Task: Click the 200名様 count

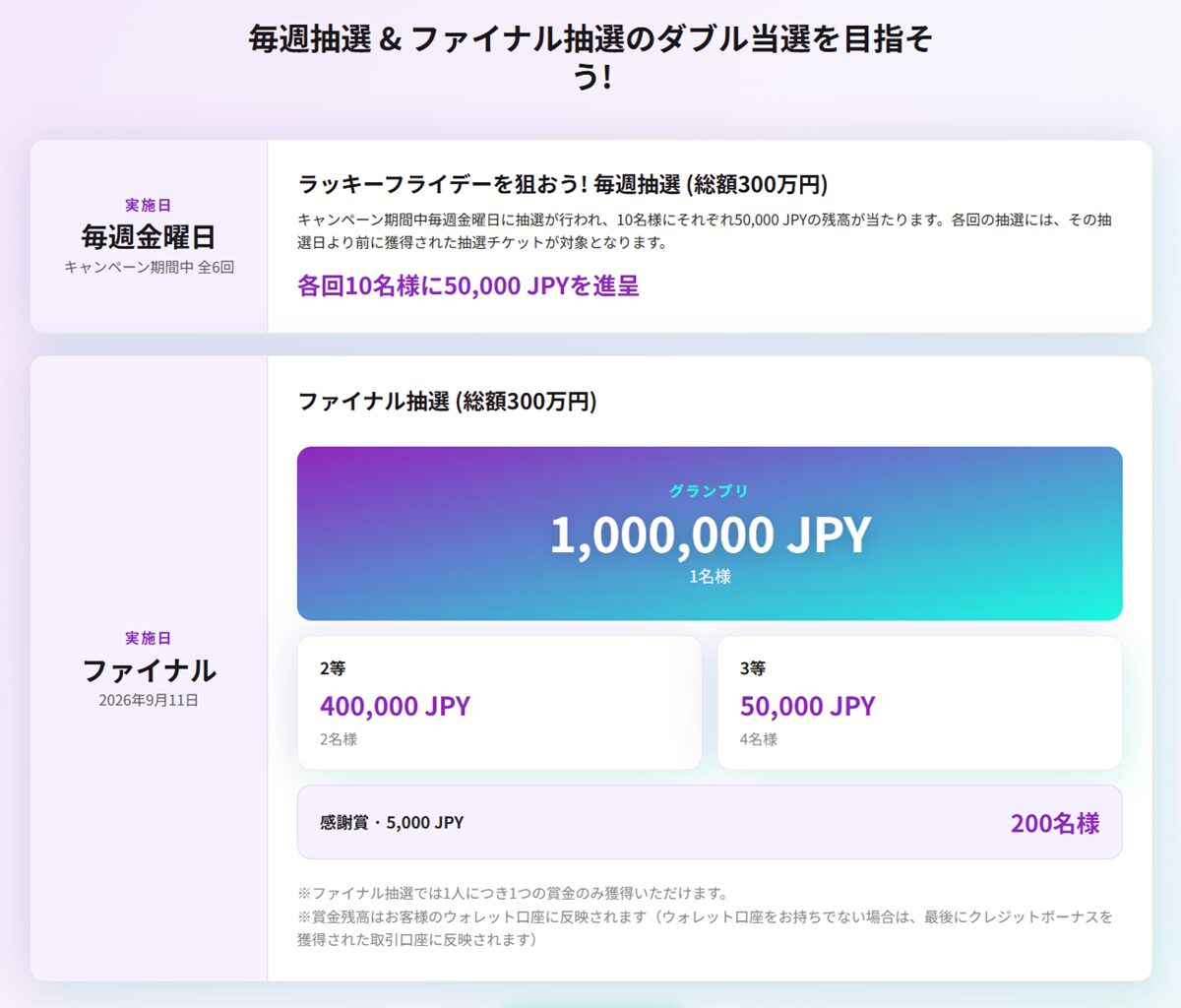Action: pos(1055,823)
